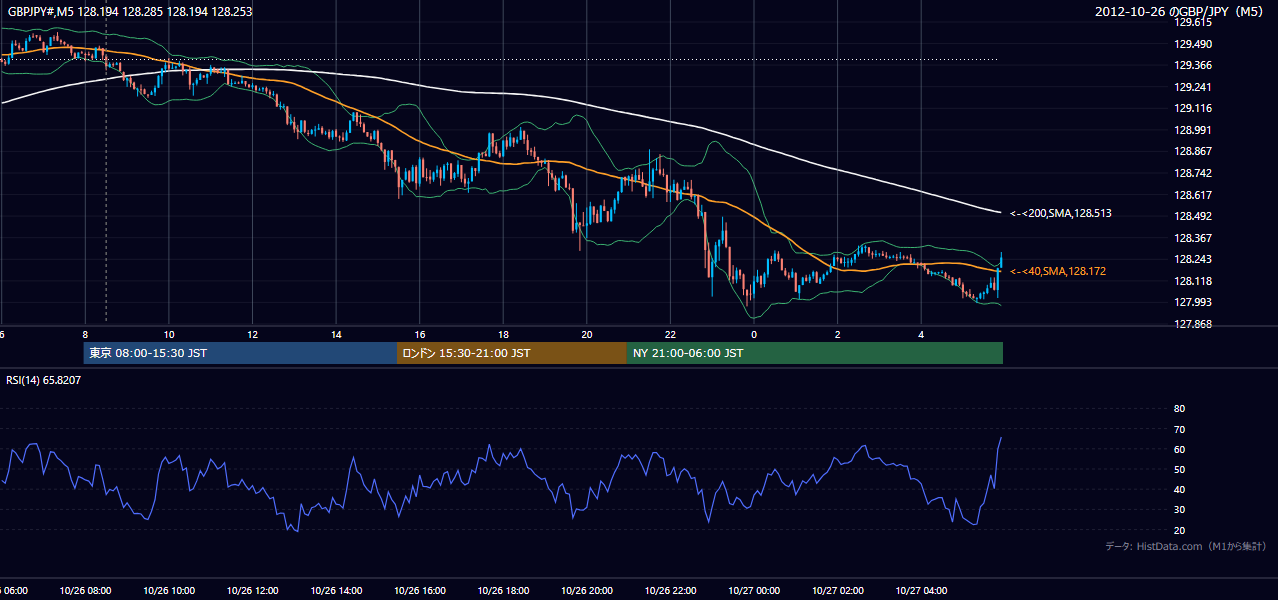This screenshot has height=600, width=1278.
Task: Click hour marker 20 under price chart
Action: pyautogui.click(x=587, y=334)
